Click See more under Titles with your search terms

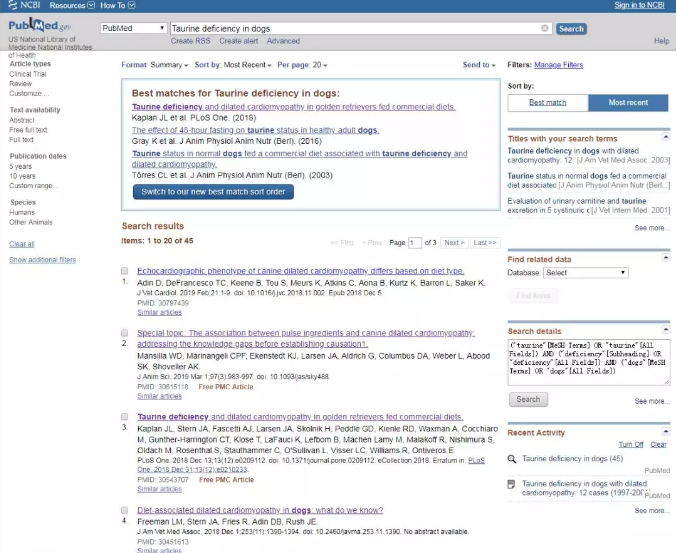pyautogui.click(x=652, y=228)
